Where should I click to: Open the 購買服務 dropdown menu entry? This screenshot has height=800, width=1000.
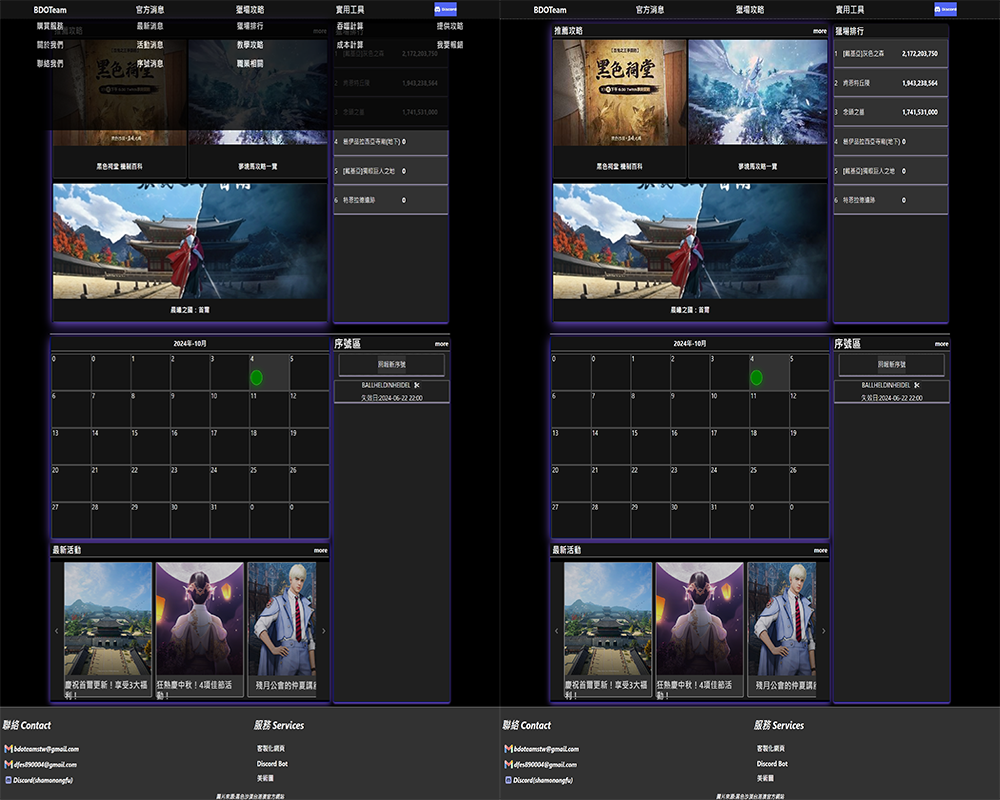tap(49, 26)
